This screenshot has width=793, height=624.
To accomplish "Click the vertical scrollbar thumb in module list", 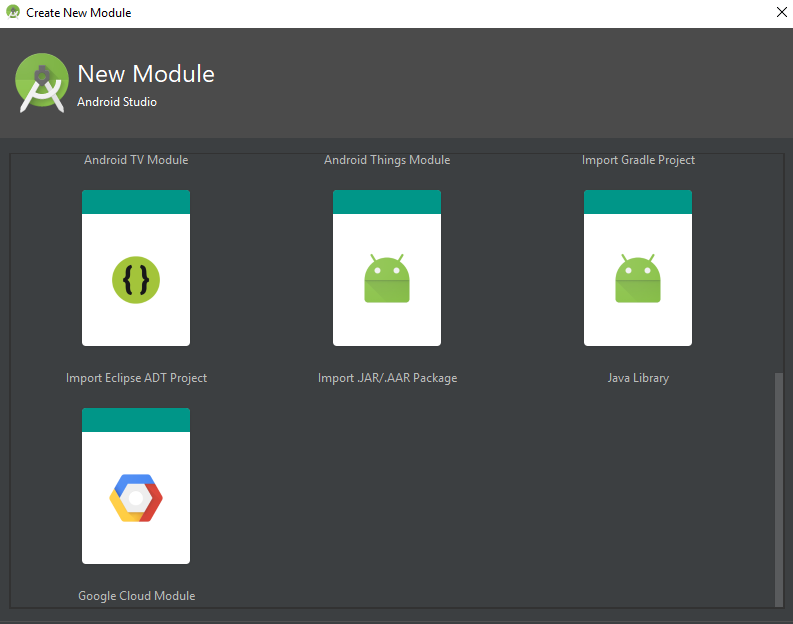I will 779,488.
